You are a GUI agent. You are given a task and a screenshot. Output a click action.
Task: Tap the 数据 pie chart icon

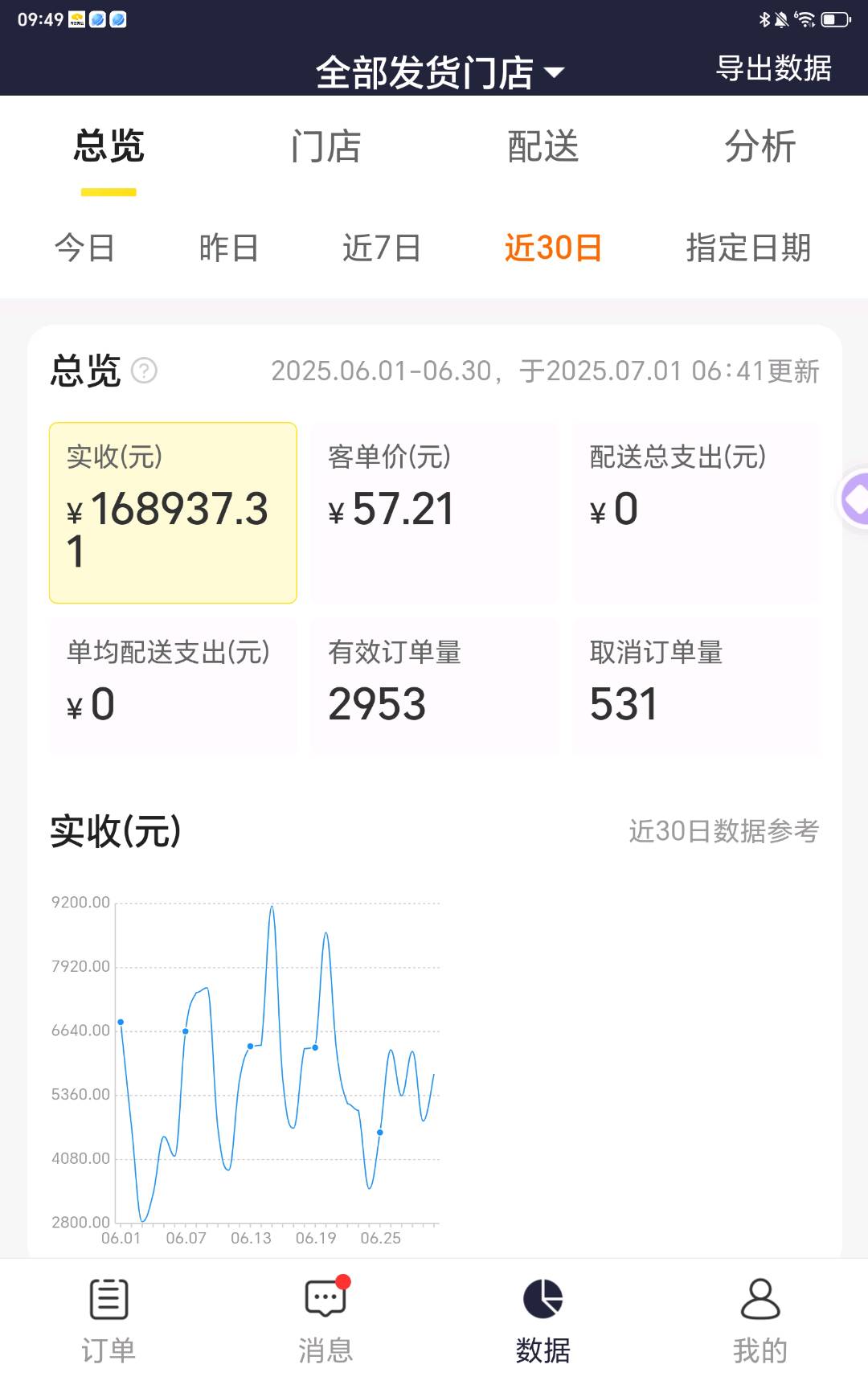543,1299
